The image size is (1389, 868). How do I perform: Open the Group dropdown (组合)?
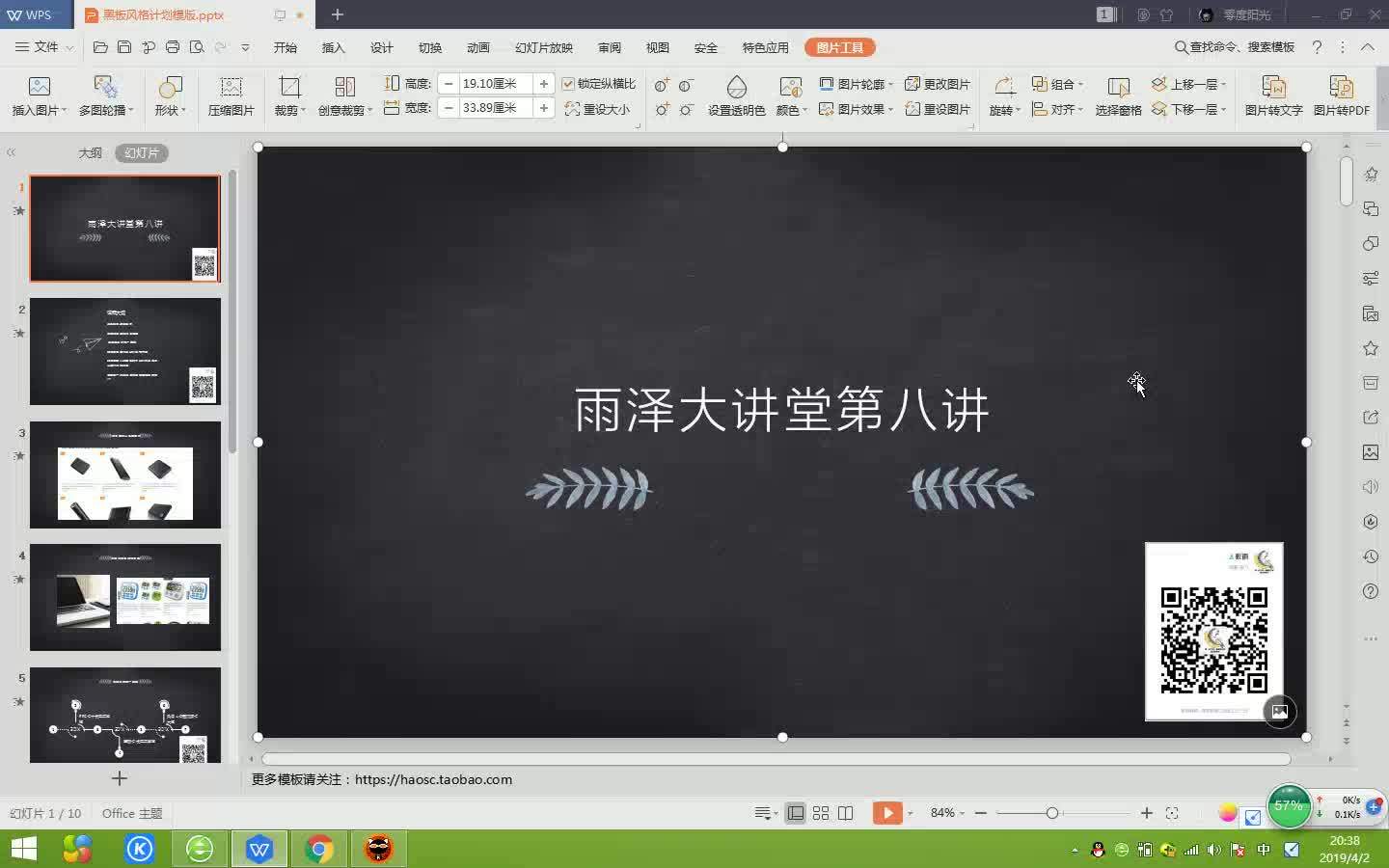(x=1057, y=84)
